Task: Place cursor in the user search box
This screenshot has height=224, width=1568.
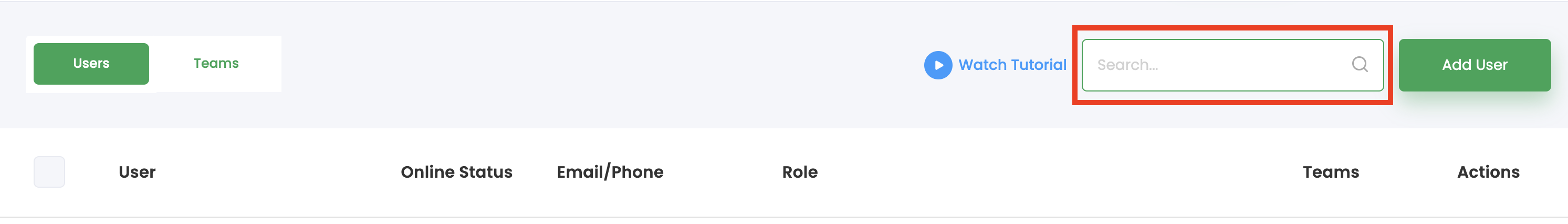Action: [1232, 65]
